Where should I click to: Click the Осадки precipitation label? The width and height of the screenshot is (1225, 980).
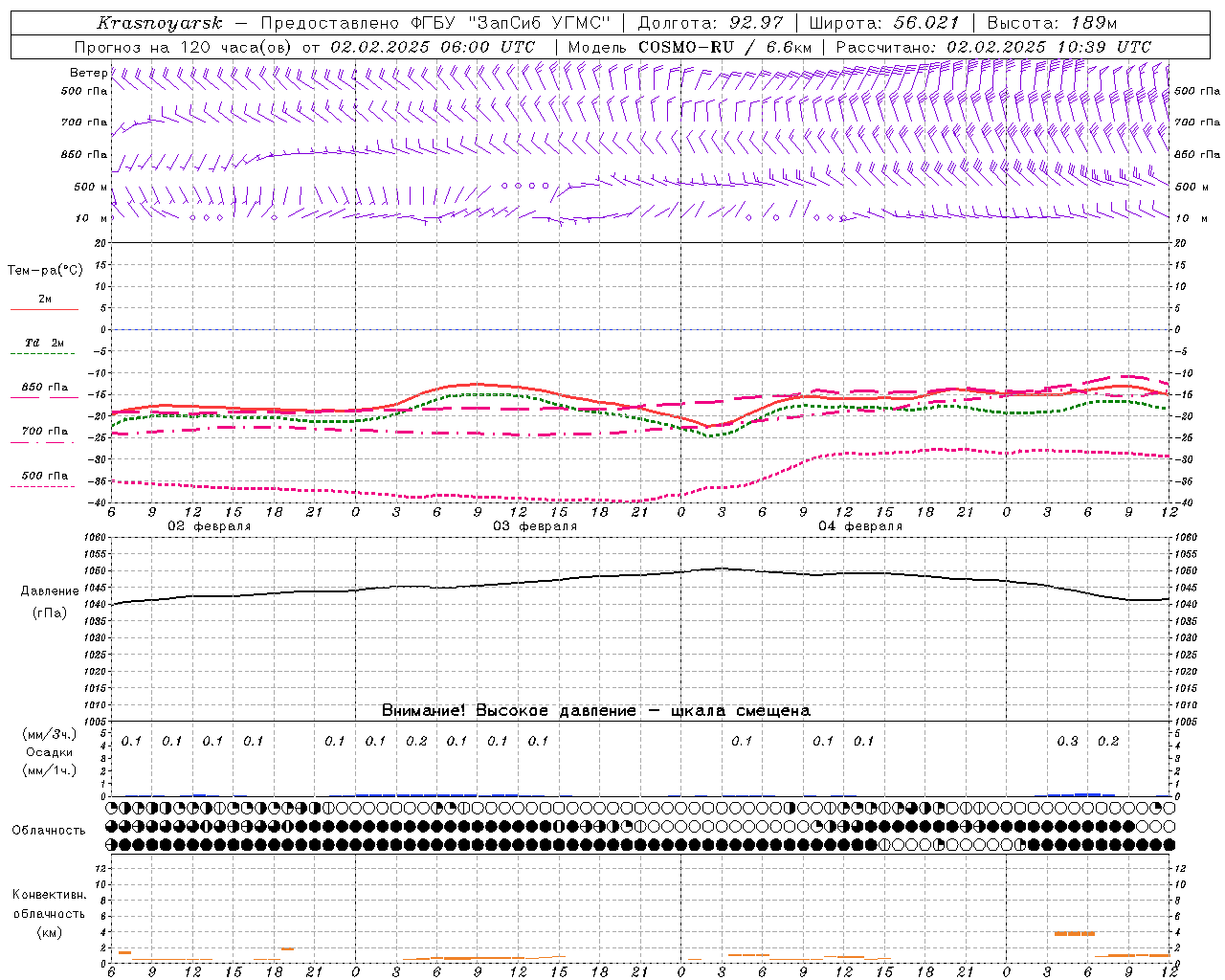(x=50, y=752)
